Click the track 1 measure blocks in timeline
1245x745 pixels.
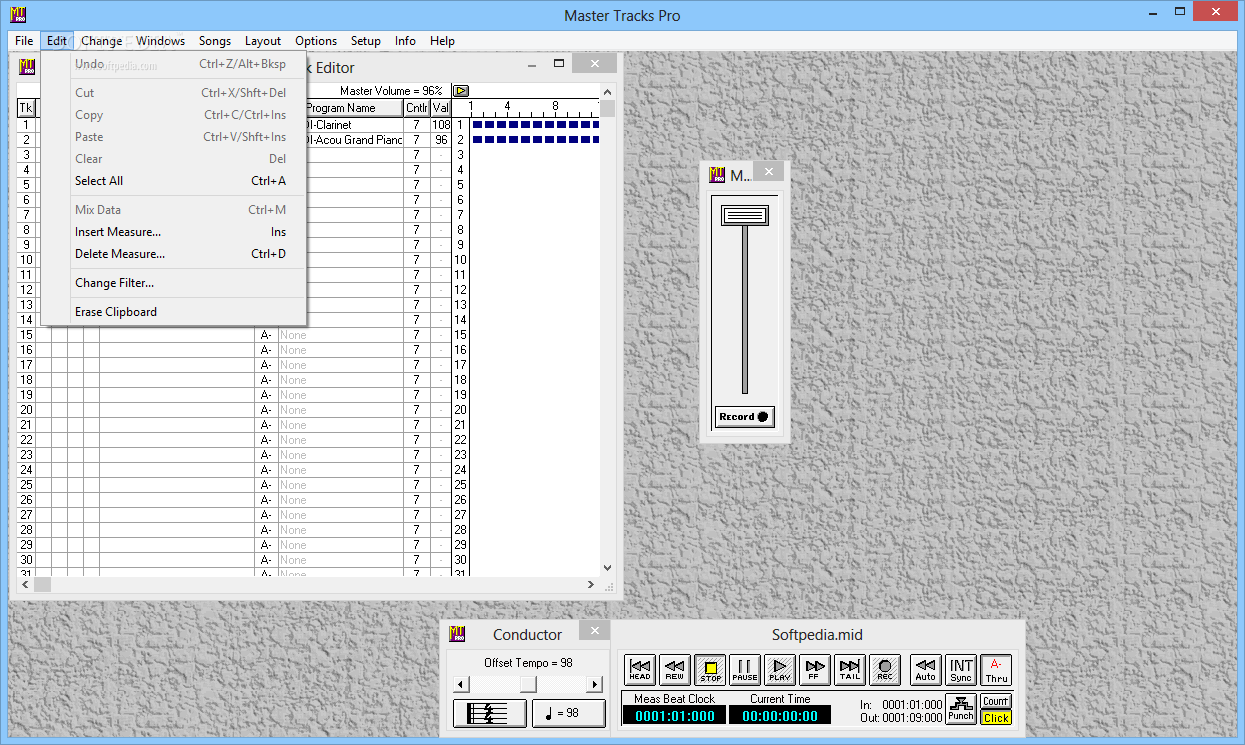pos(535,125)
